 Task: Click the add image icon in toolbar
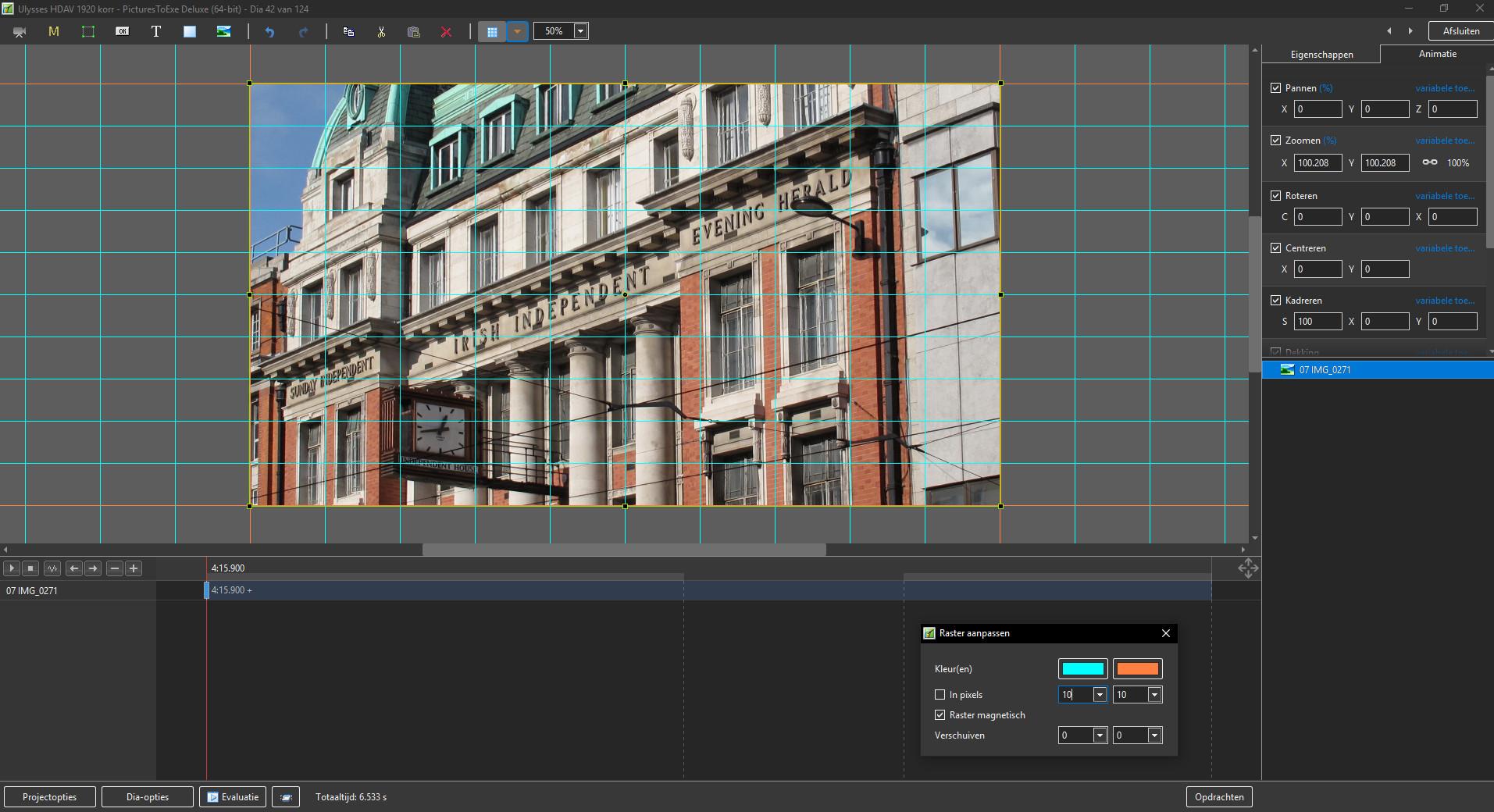pyautogui.click(x=224, y=31)
